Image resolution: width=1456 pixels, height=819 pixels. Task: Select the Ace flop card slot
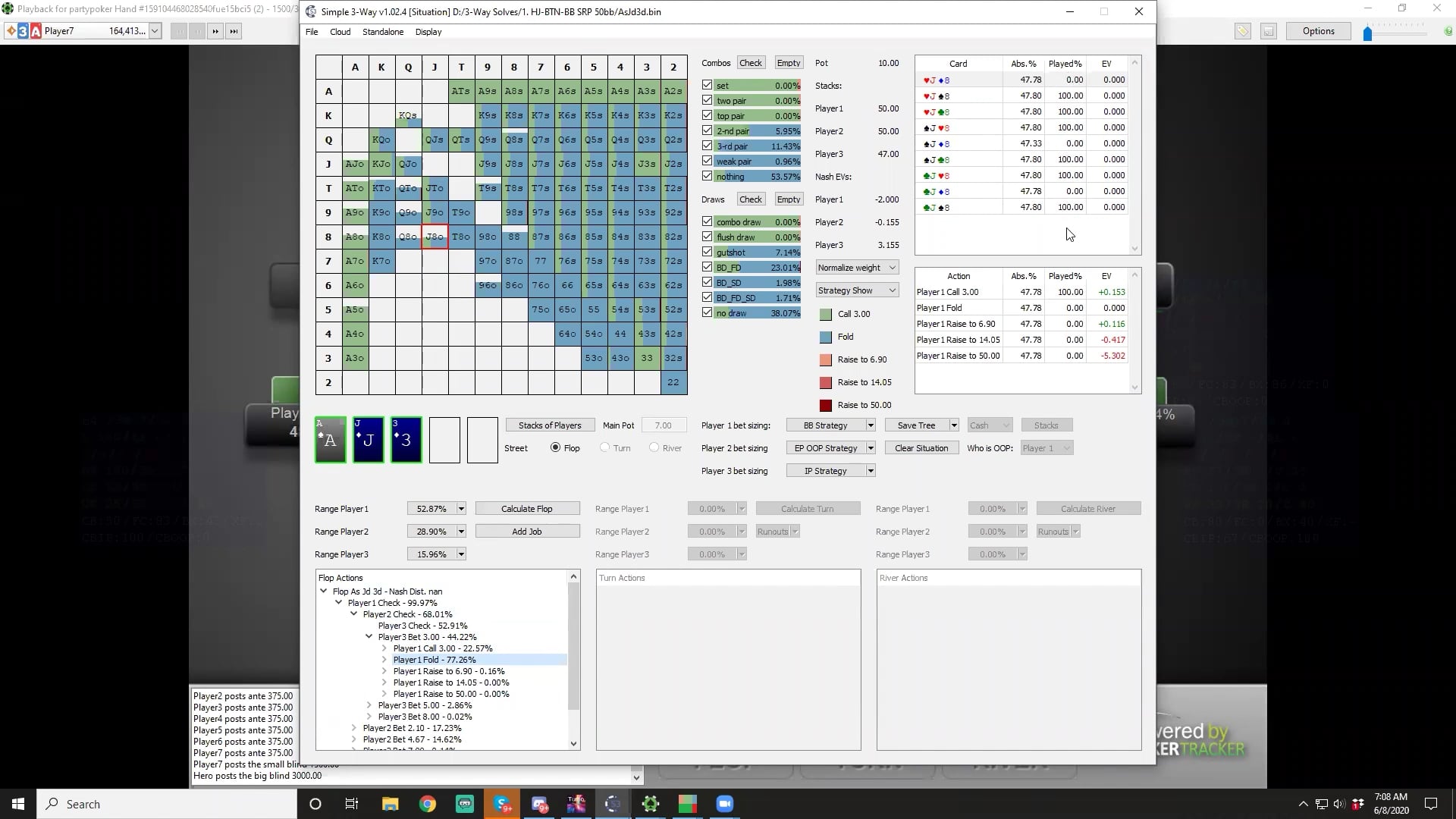coord(331,440)
